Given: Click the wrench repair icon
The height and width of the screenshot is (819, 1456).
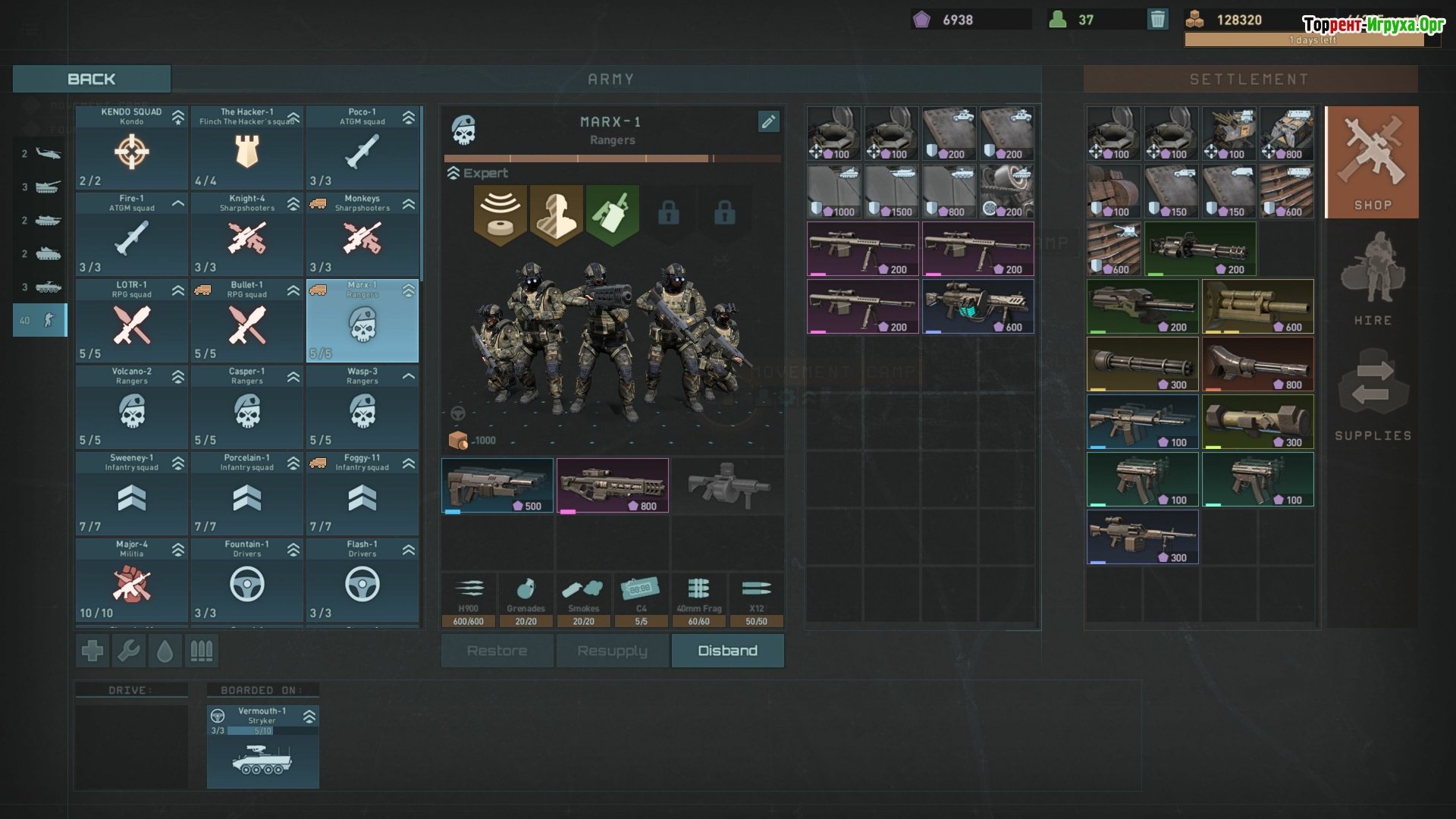Looking at the screenshot, I should coord(129,651).
